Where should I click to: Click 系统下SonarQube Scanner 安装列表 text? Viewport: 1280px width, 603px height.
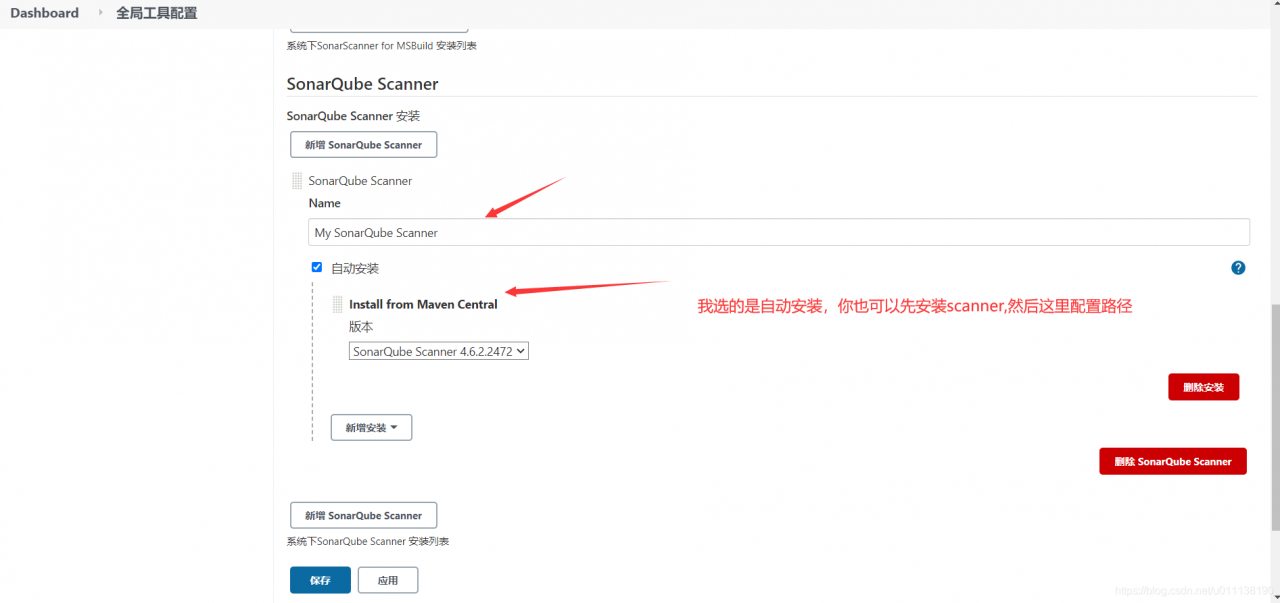click(x=368, y=541)
